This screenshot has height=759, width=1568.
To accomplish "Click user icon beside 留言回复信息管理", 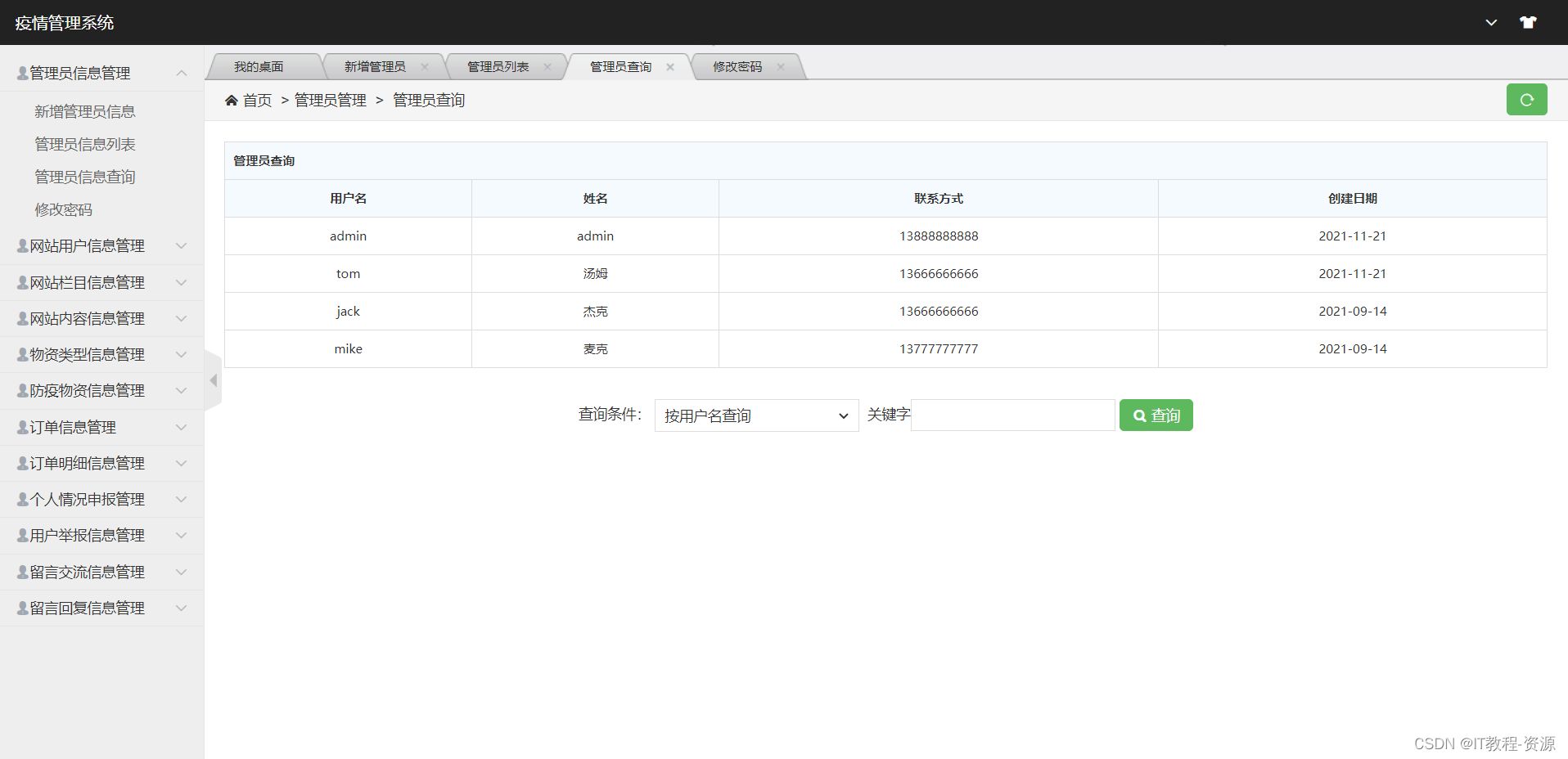I will pos(23,608).
